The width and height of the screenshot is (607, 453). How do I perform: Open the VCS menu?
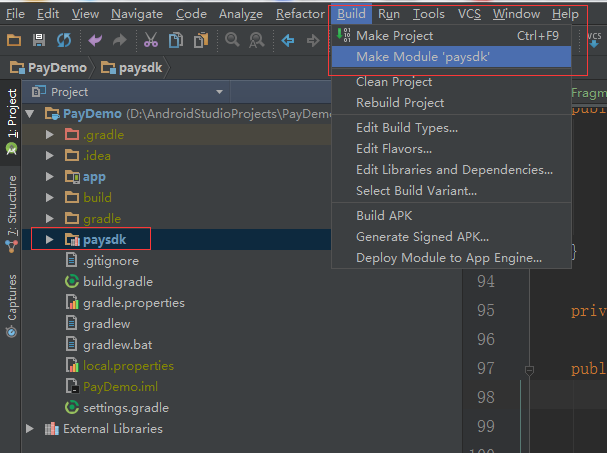[469, 14]
